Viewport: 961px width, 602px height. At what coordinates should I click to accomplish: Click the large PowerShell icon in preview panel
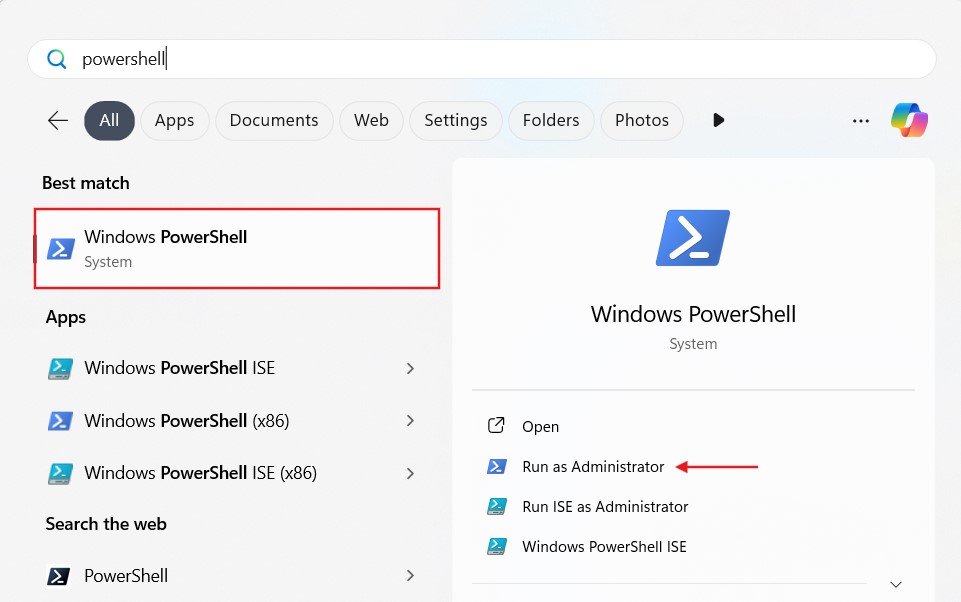[693, 237]
